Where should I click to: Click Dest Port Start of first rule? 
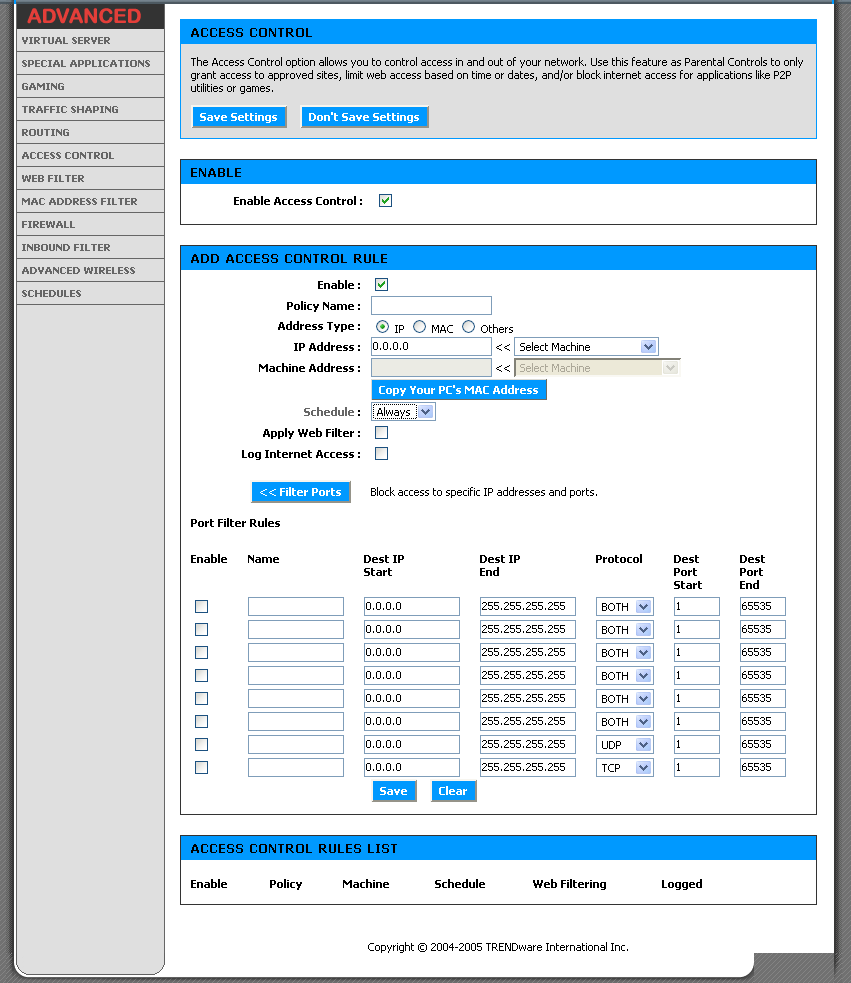point(697,606)
